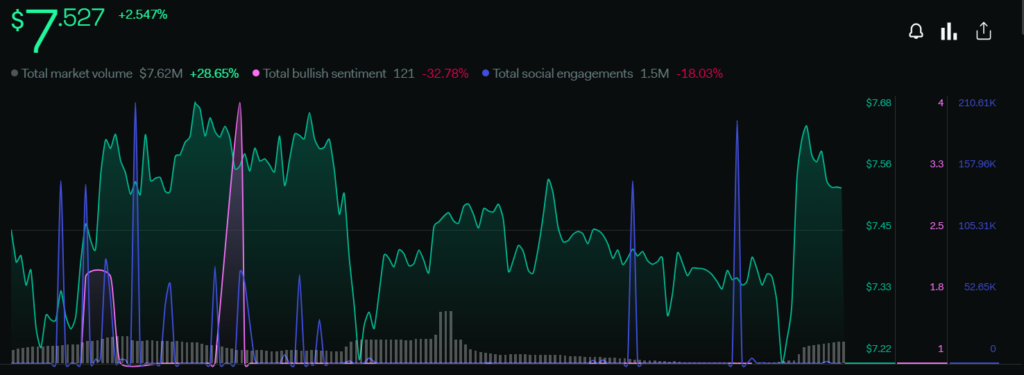Image resolution: width=1024 pixels, height=375 pixels.
Task: Click the 3.3 sentiment axis label
Action: click(937, 164)
